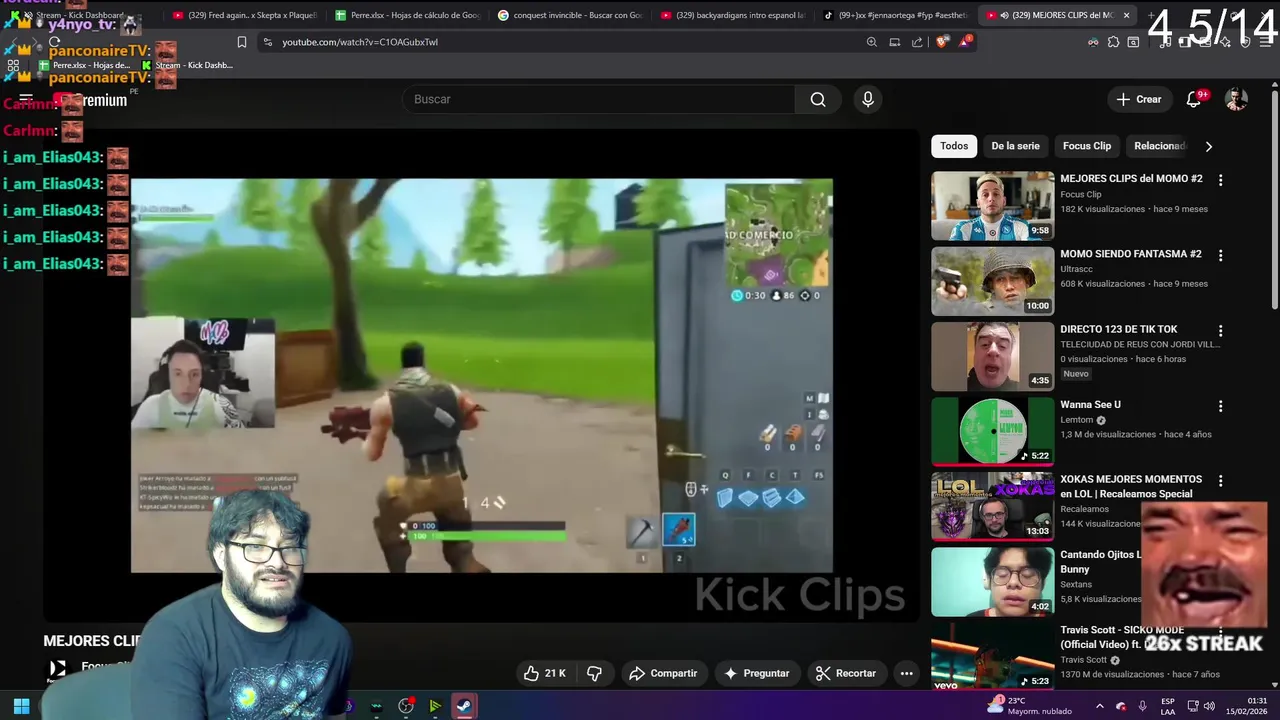Show more filter chips with right arrow
The image size is (1280, 720).
pos(1208,146)
